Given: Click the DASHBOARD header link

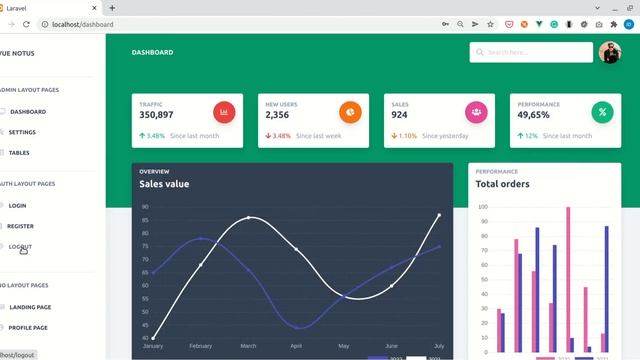Looking at the screenshot, I should 152,52.
